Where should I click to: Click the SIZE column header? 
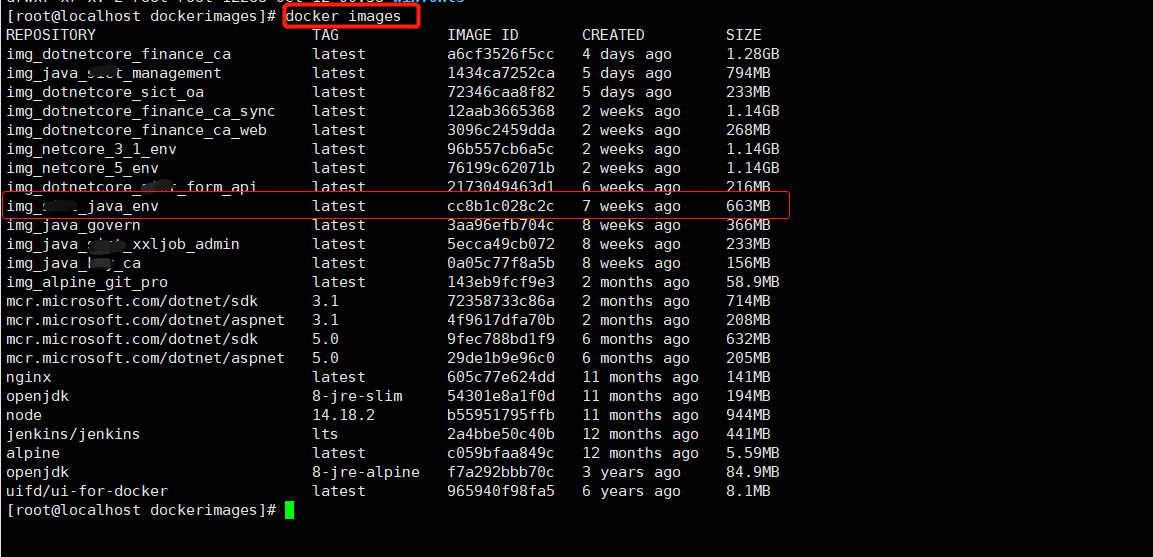(x=743, y=35)
